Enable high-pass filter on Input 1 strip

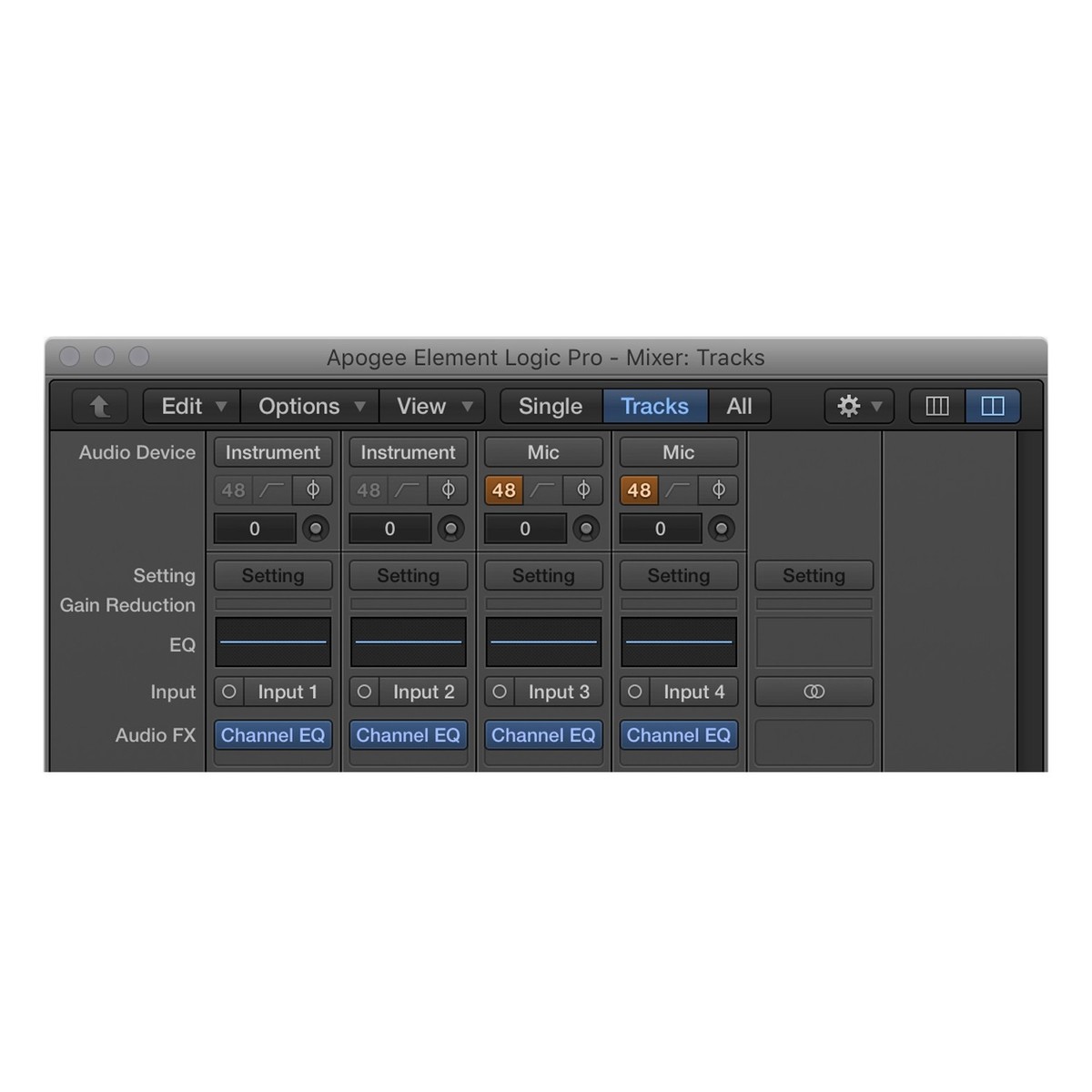point(272,490)
